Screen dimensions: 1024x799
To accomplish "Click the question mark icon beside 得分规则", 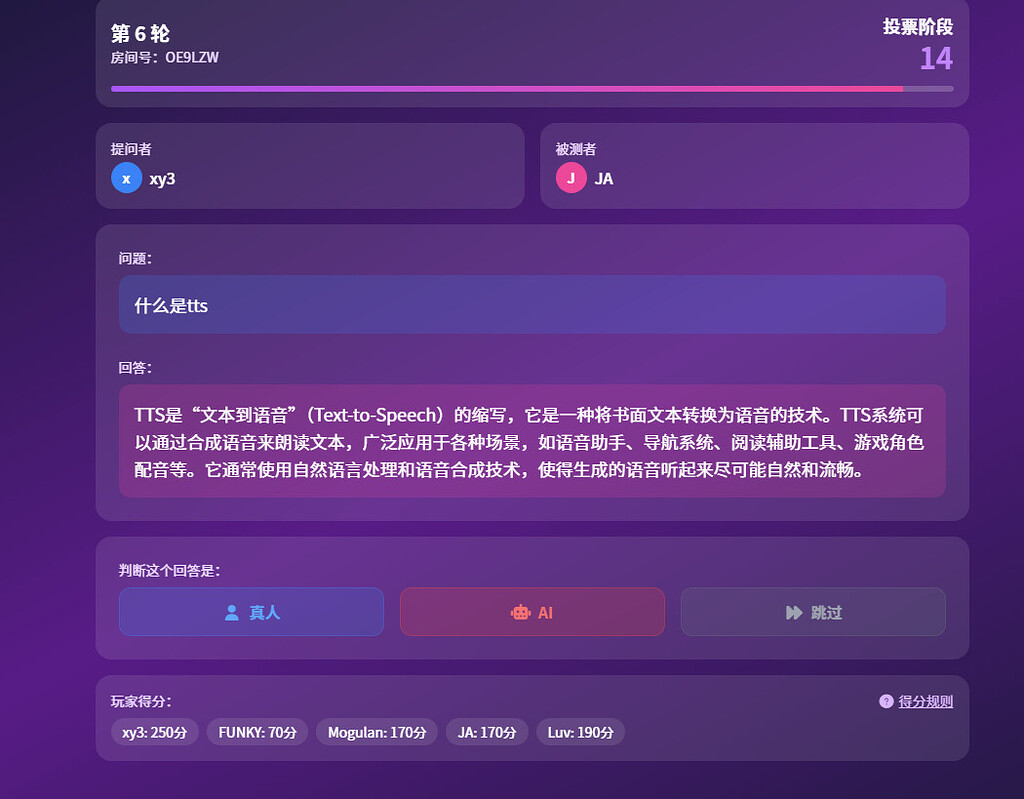I will pos(886,701).
